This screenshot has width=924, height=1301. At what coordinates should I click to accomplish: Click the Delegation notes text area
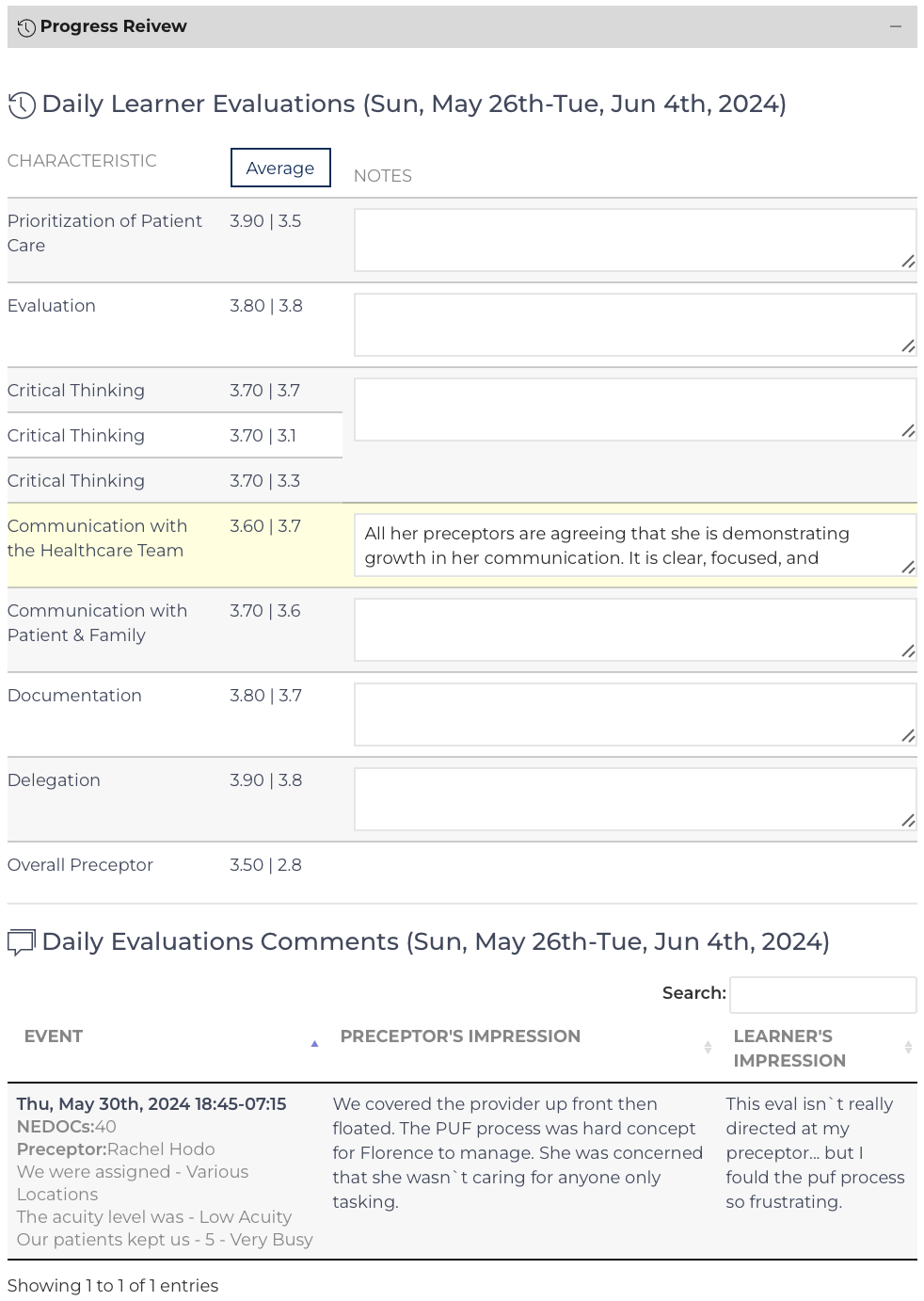tap(635, 799)
